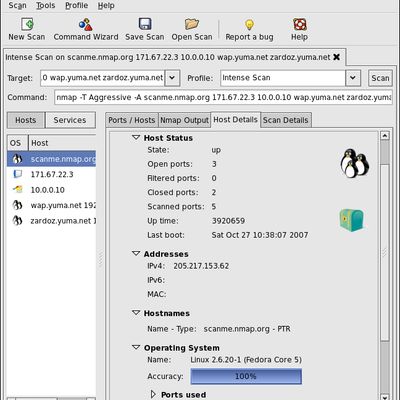Click the IPv4 value 205.217.153.62
400x400 pixels.
(x=201, y=266)
